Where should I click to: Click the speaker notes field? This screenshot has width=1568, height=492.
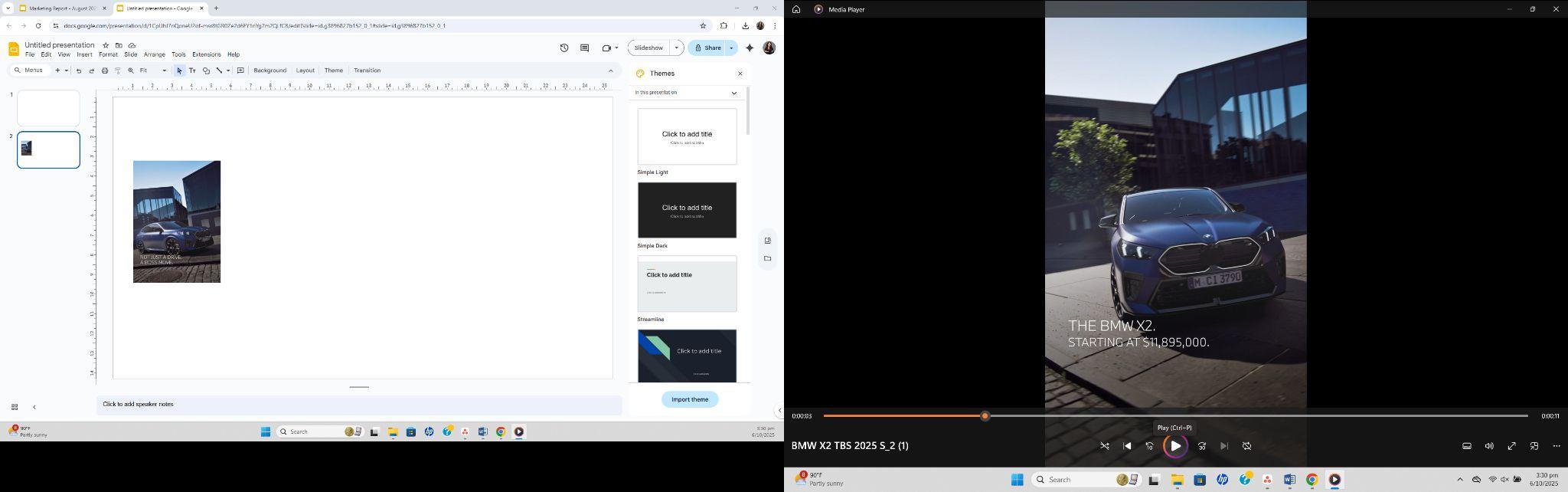click(359, 405)
